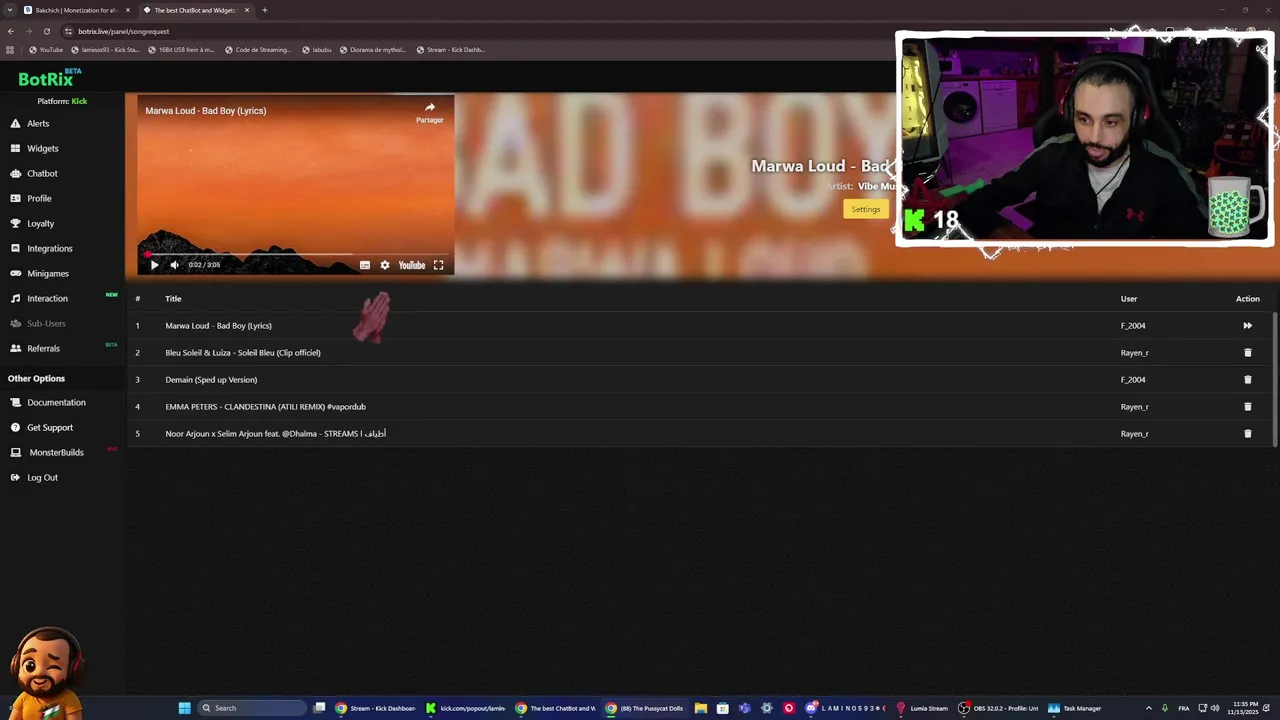The width and height of the screenshot is (1280, 720).
Task: Open the laminos93 - Kick bookmark
Action: (x=105, y=49)
